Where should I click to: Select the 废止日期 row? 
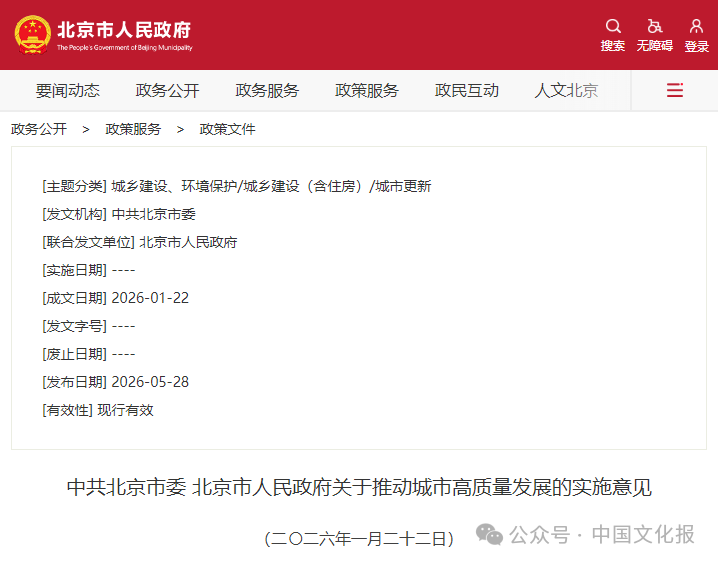(x=89, y=354)
